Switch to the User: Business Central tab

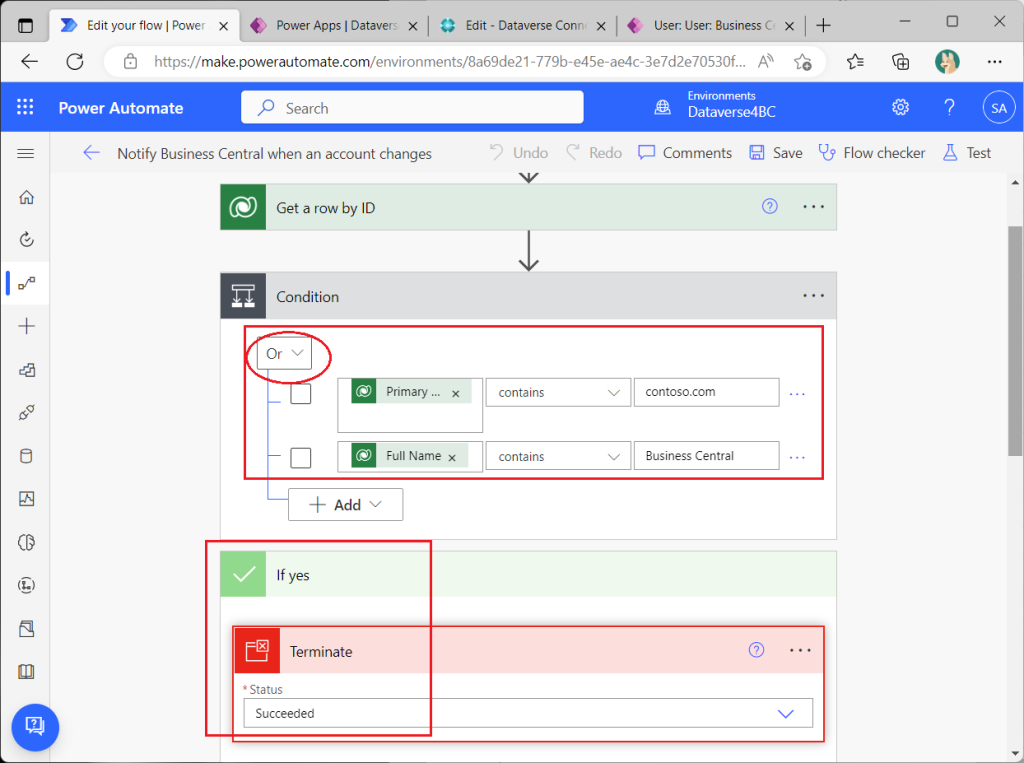click(x=712, y=25)
